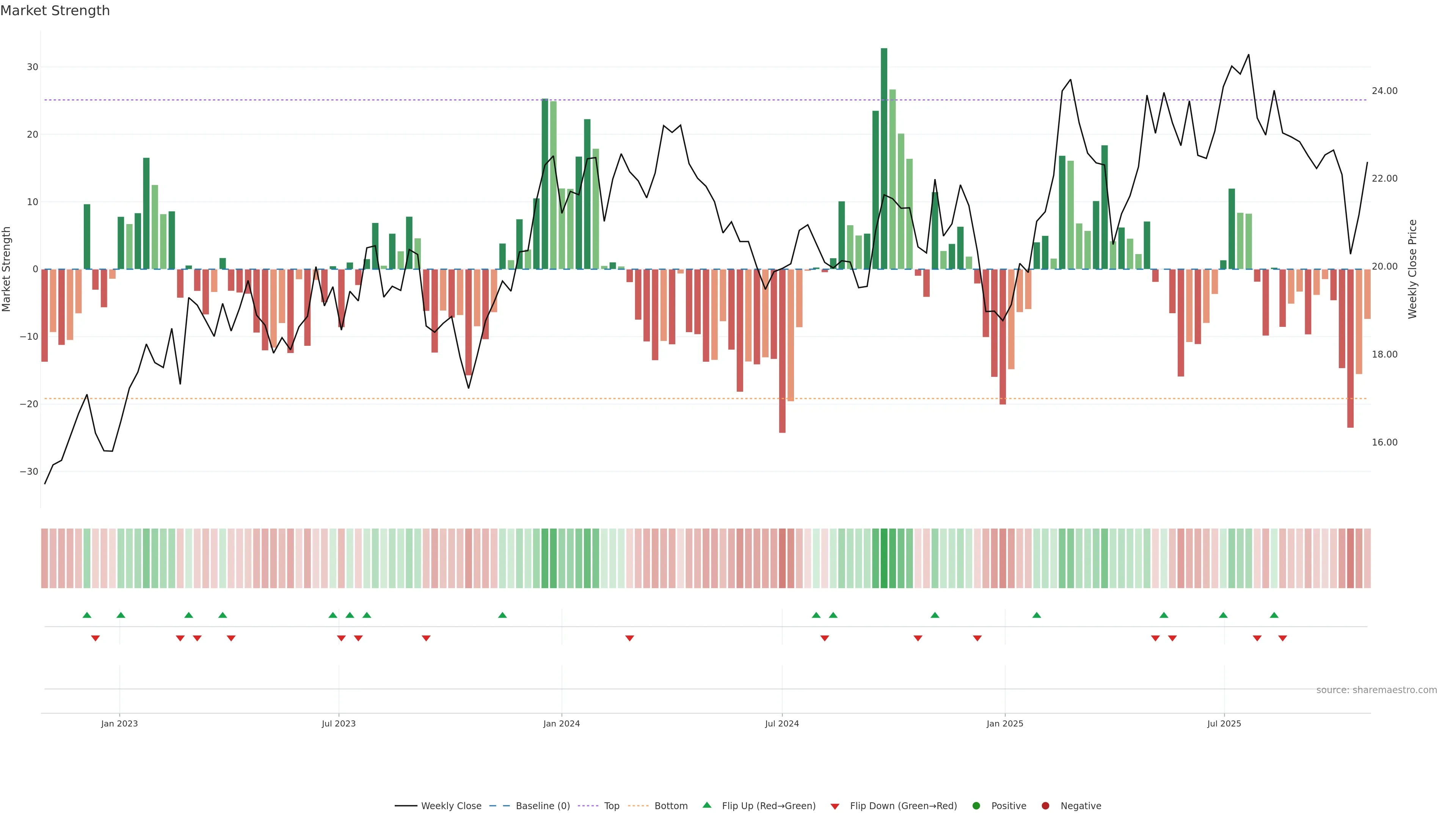
Task: Click the Negative red circle legend icon
Action: pos(1045,806)
